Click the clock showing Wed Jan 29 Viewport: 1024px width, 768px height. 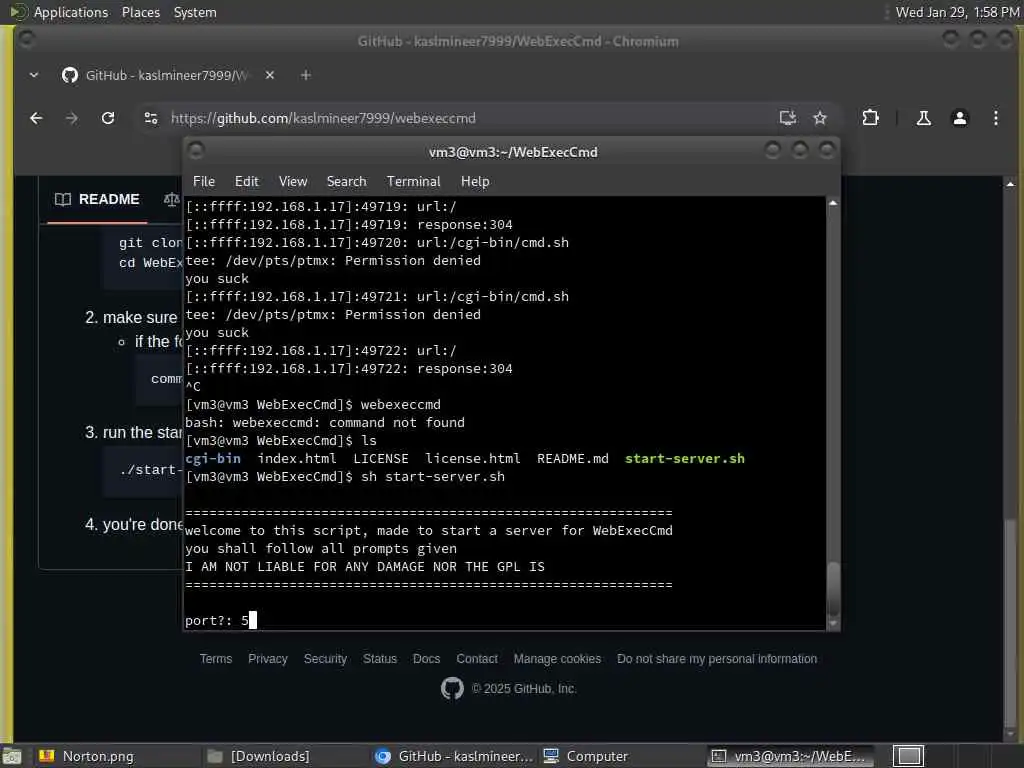(x=957, y=12)
